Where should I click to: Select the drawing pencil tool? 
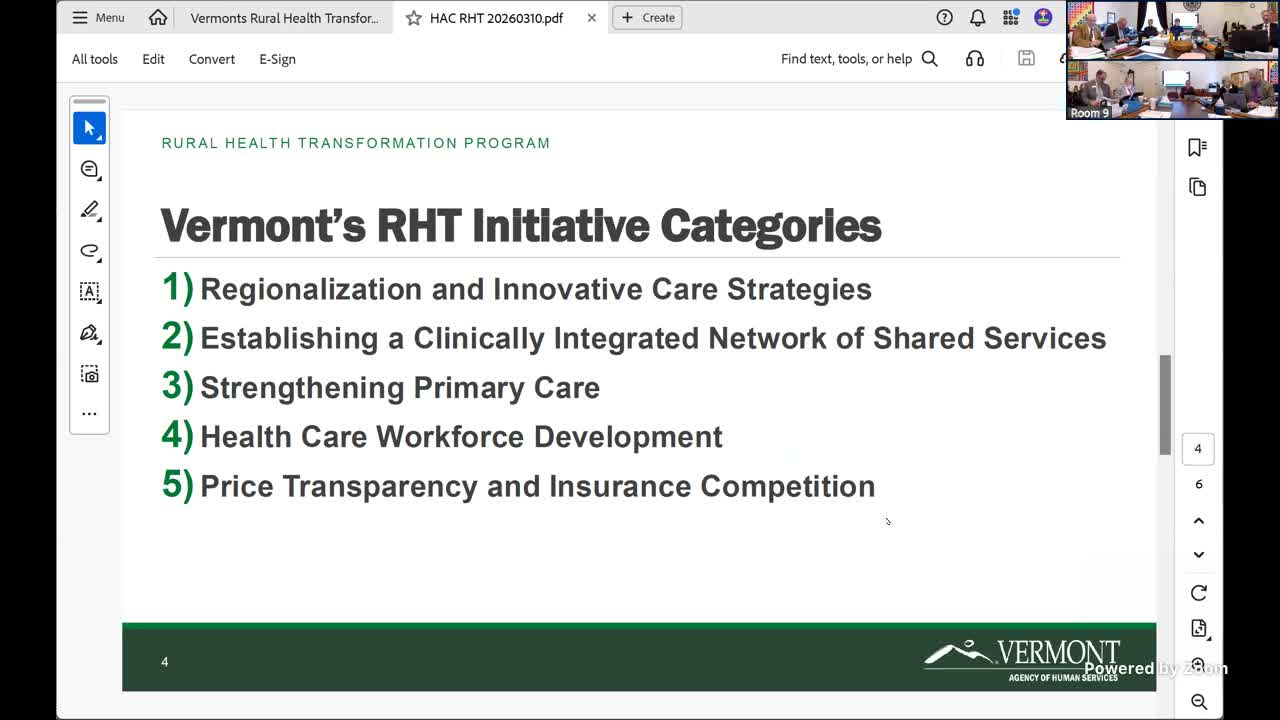pos(89,209)
